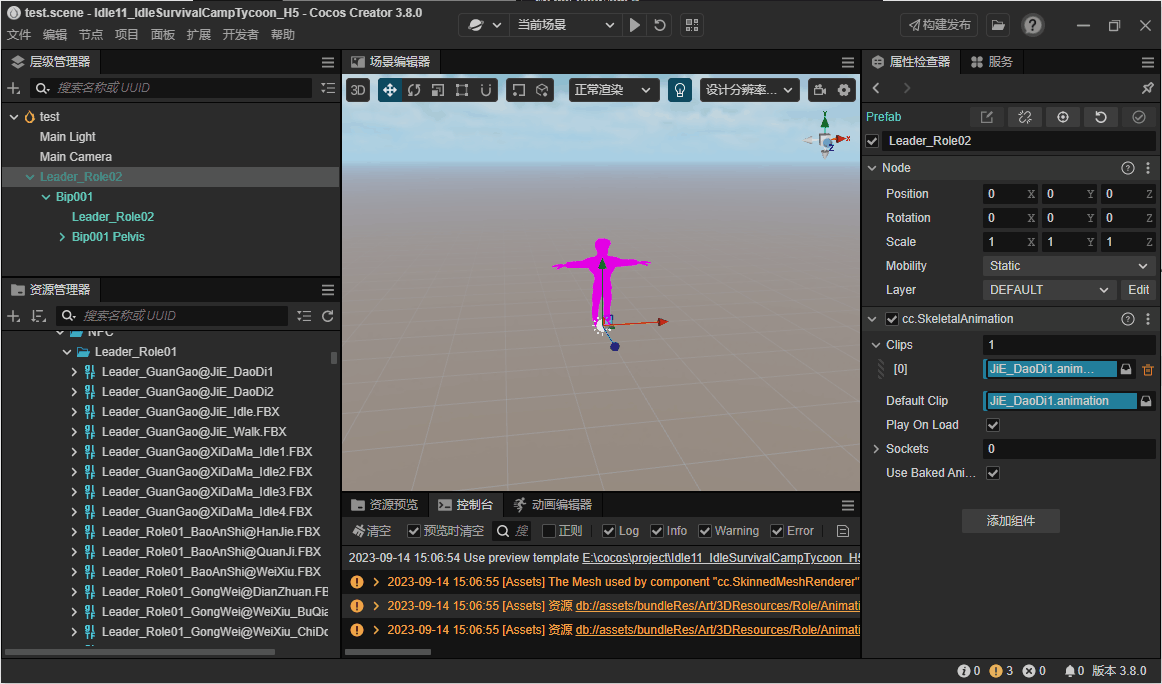This screenshot has width=1162, height=684.
Task: Open the 文件 menu
Action: [x=19, y=35]
